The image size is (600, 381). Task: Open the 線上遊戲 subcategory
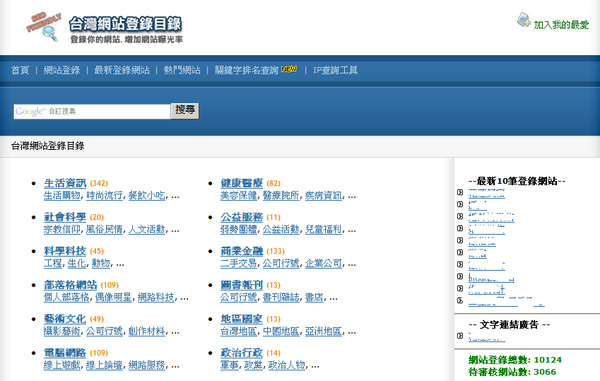click(62, 365)
